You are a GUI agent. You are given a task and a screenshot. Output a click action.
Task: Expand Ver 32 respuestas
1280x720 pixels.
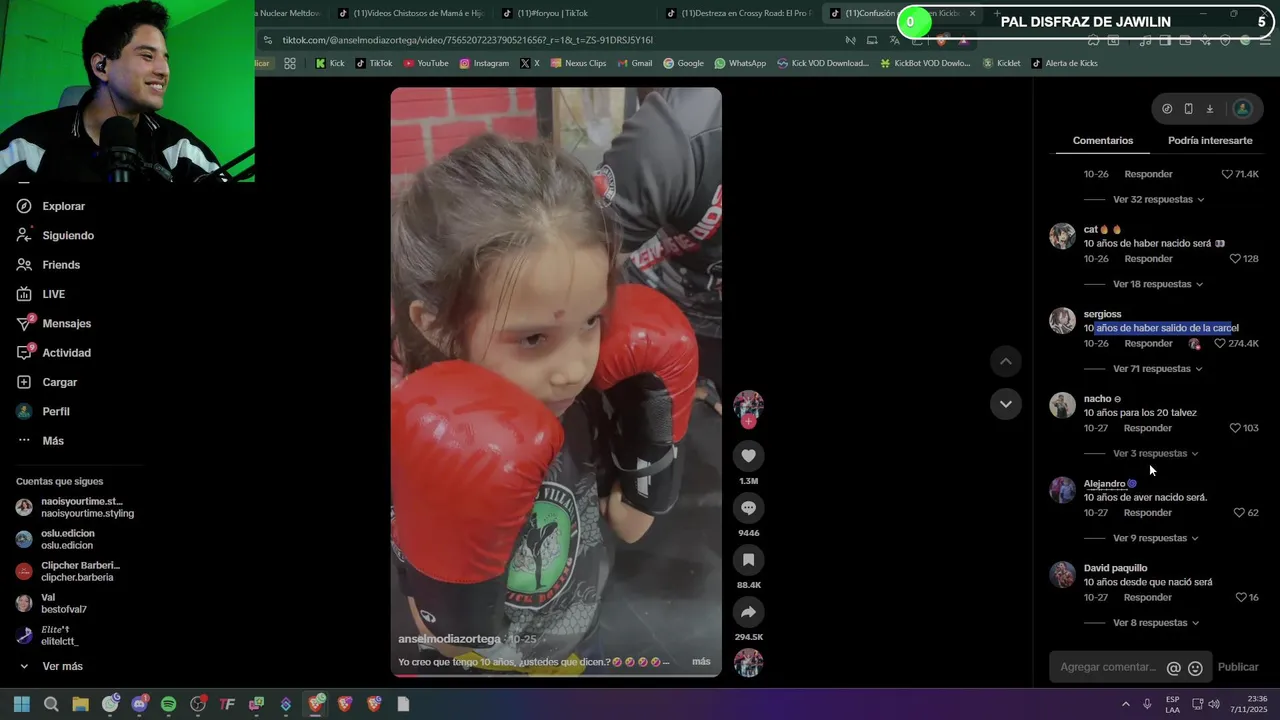[1158, 200]
